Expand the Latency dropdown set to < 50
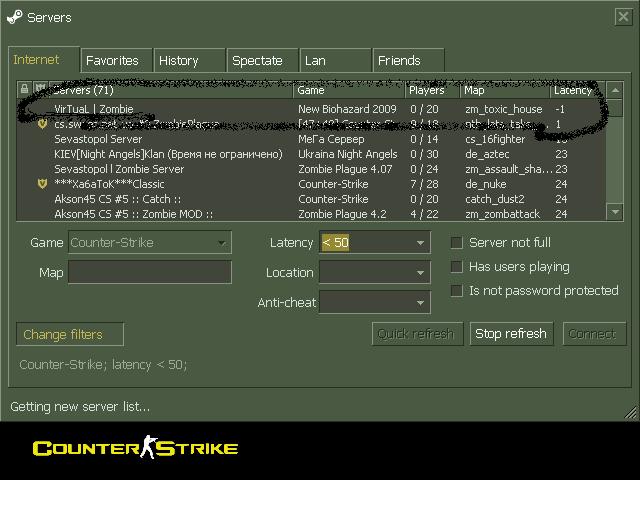This screenshot has width=640, height=512. [374, 243]
